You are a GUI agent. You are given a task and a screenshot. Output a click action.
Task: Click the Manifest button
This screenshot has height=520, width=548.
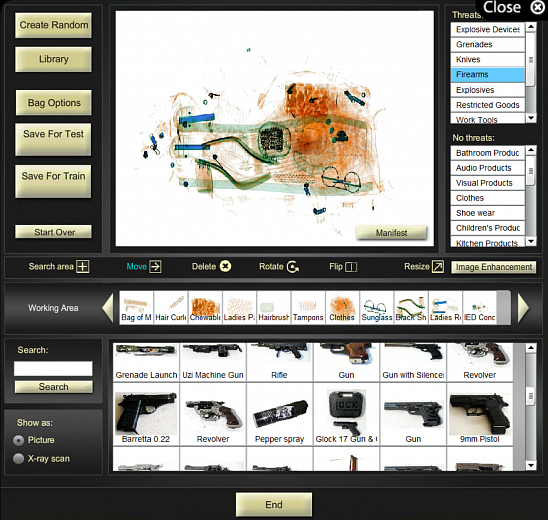[391, 233]
